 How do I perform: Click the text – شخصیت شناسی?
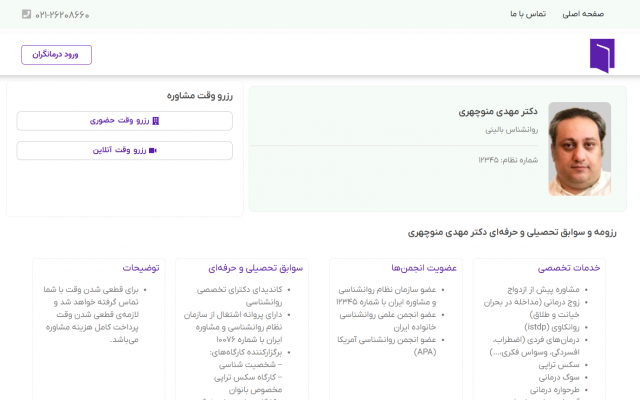pyautogui.click(x=250, y=365)
